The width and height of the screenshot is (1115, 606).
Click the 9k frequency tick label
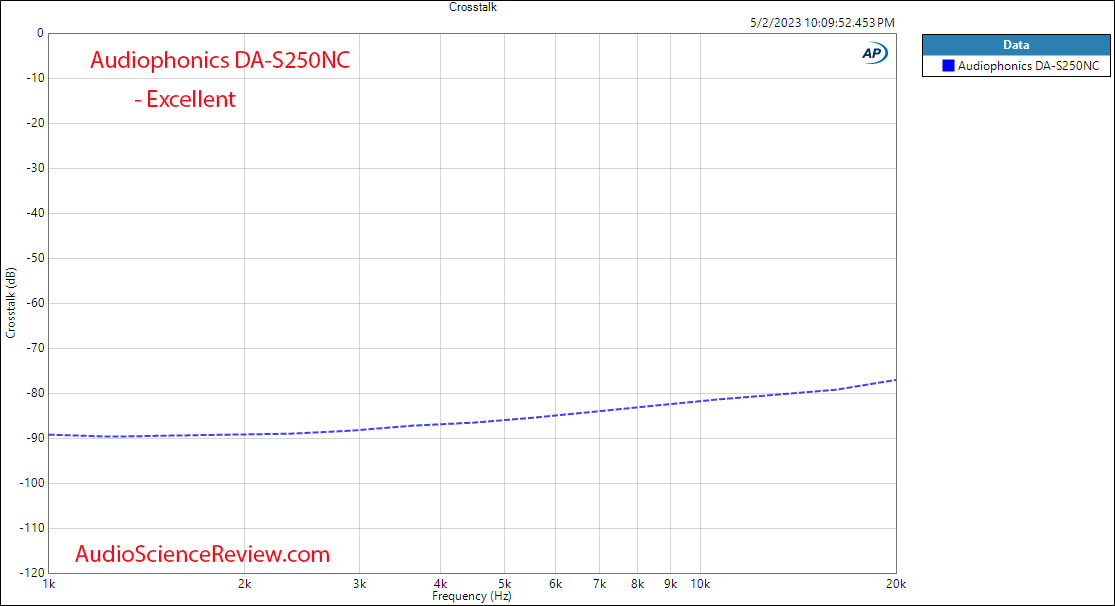(x=670, y=584)
